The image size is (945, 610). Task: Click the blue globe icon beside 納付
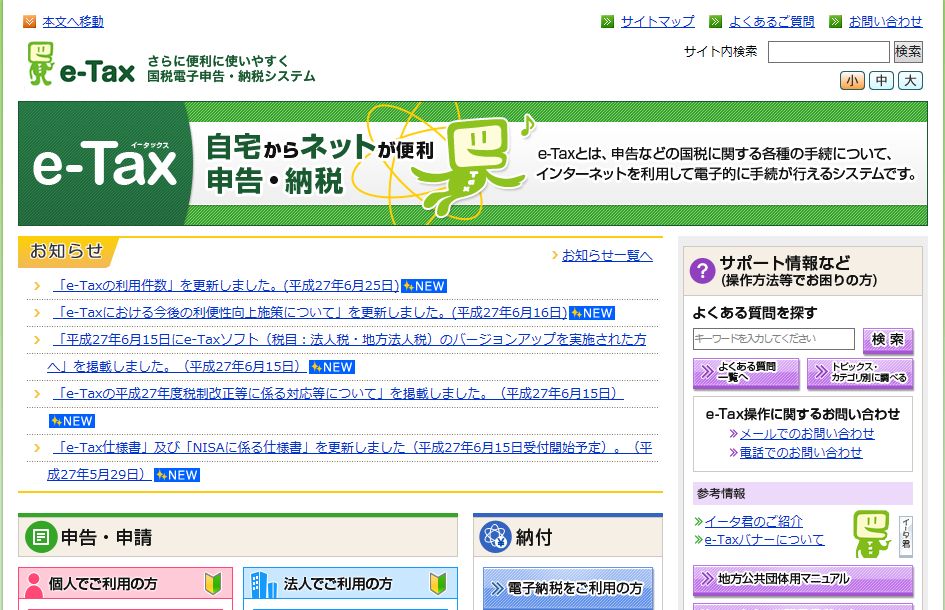coord(495,537)
